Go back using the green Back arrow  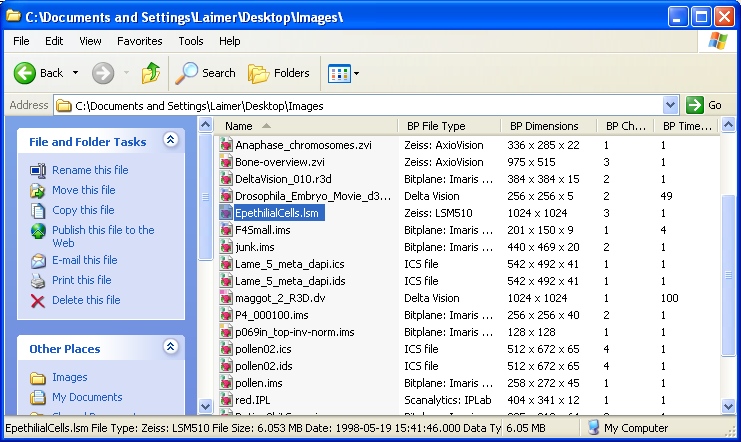point(25,73)
